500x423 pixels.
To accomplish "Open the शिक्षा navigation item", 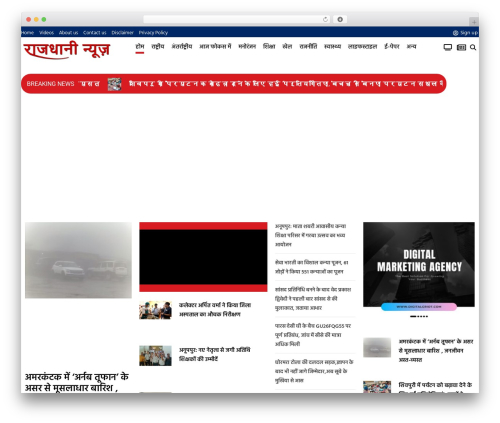I will (269, 47).
